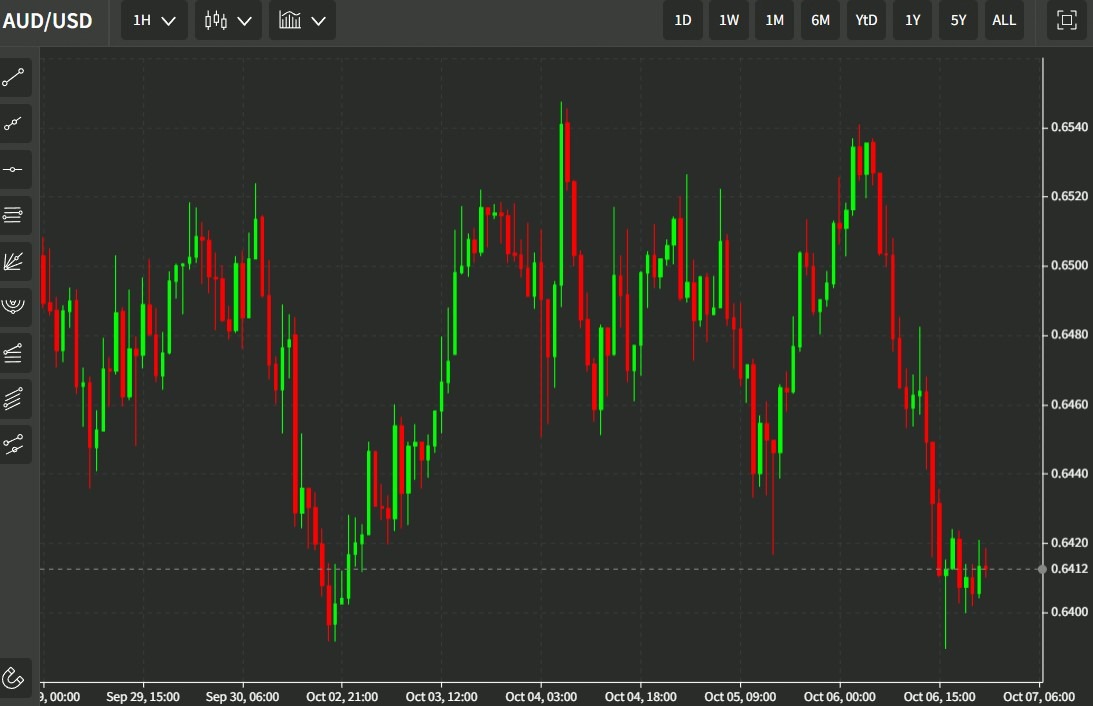Image resolution: width=1093 pixels, height=706 pixels.
Task: Select the trend line drawing tool
Action: coord(15,77)
